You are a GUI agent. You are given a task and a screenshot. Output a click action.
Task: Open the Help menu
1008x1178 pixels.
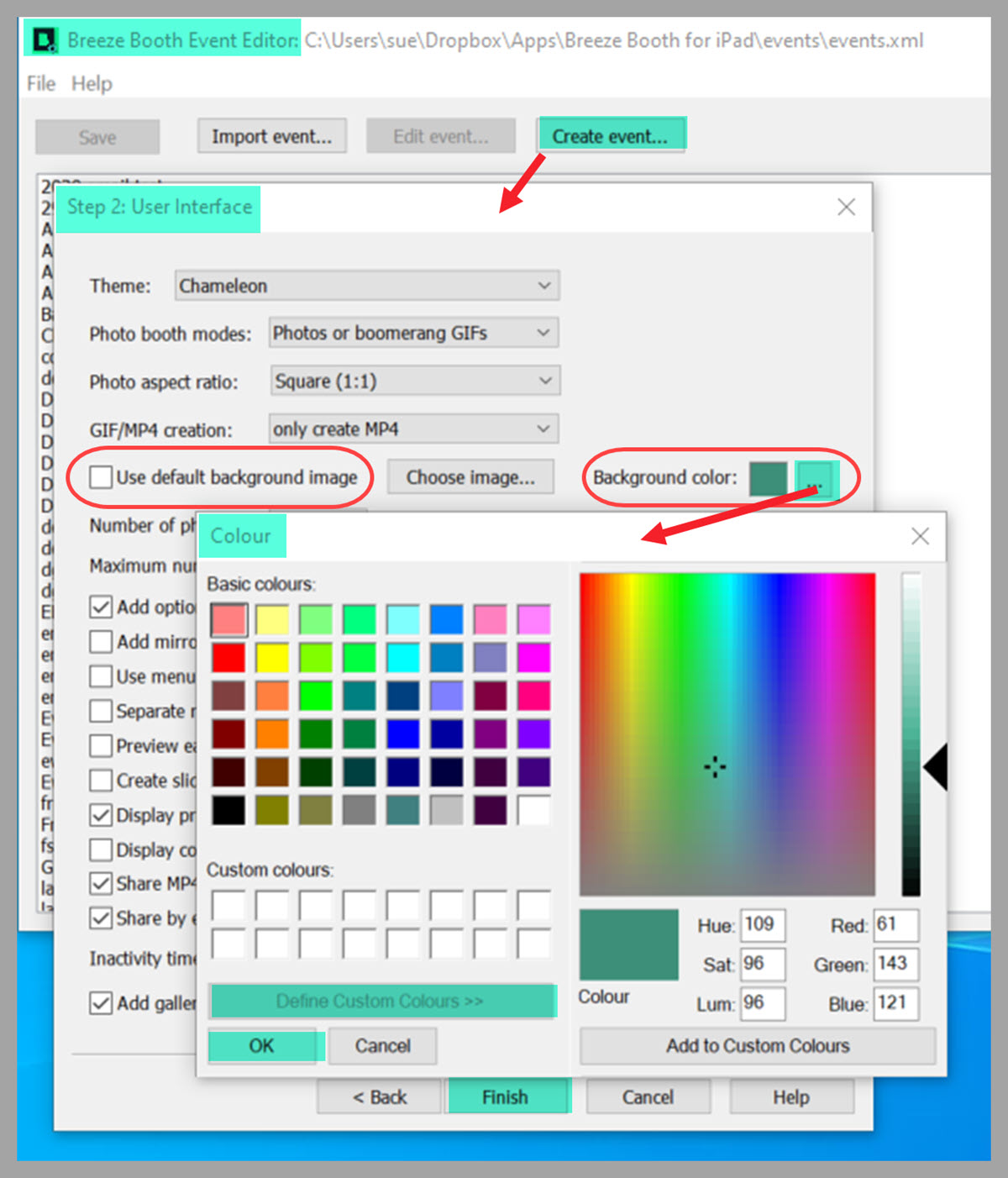92,83
